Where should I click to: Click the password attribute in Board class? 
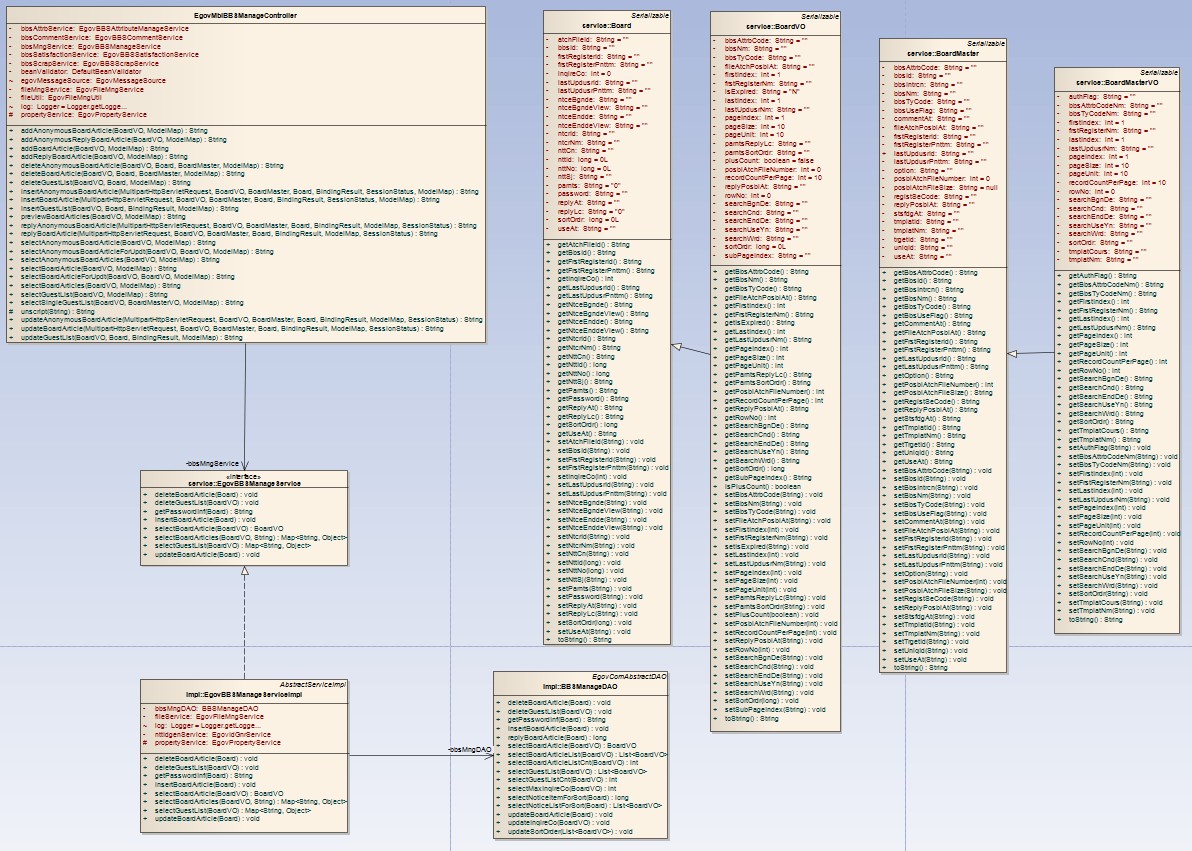coord(582,192)
